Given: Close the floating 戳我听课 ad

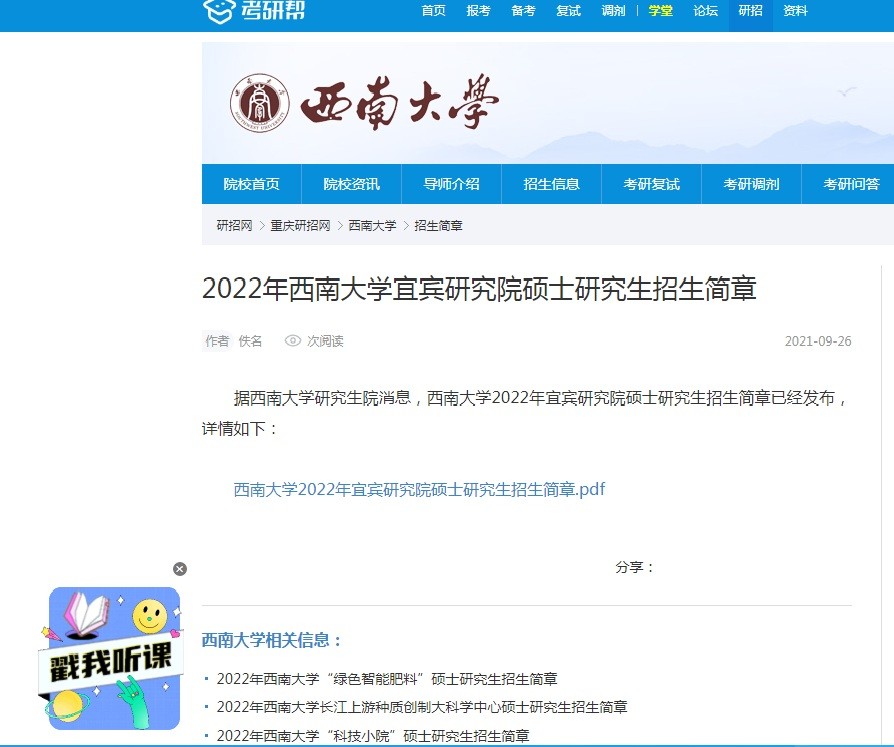Looking at the screenshot, I should 180,569.
